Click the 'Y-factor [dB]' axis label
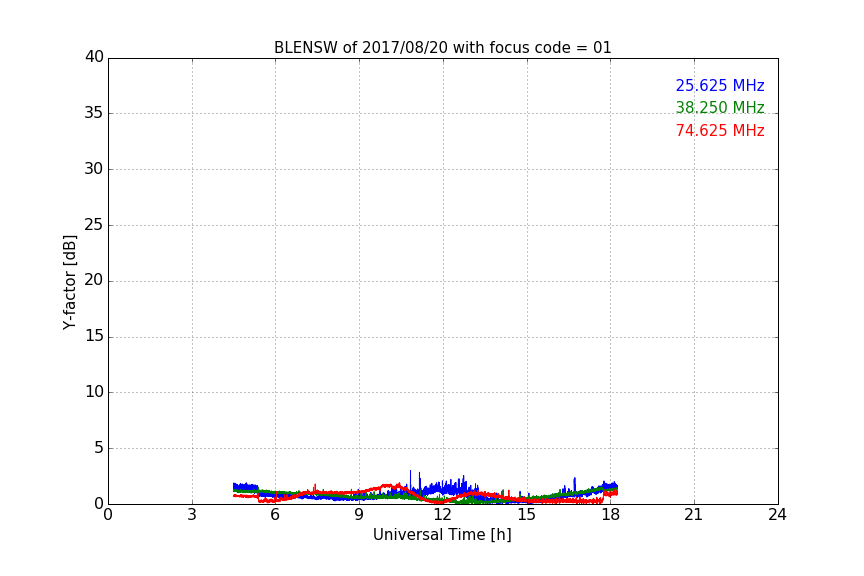This screenshot has width=864, height=576. (x=69, y=283)
